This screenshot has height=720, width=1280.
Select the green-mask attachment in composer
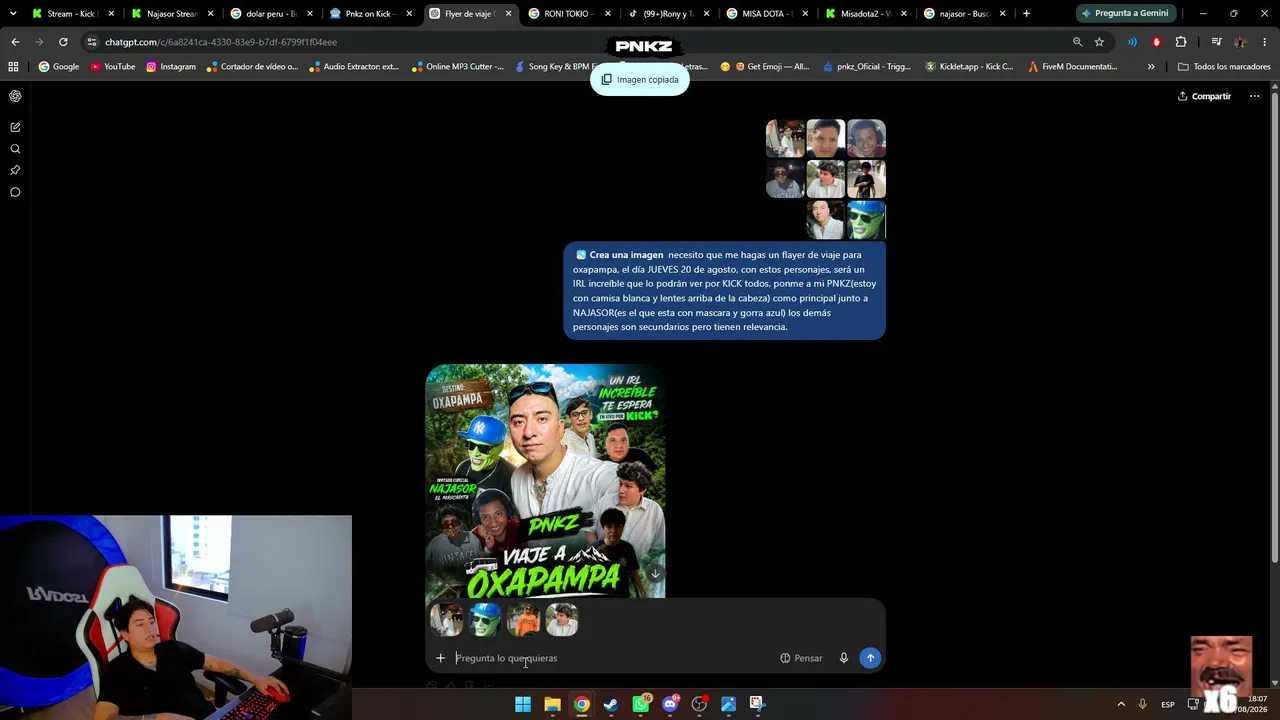click(x=485, y=620)
